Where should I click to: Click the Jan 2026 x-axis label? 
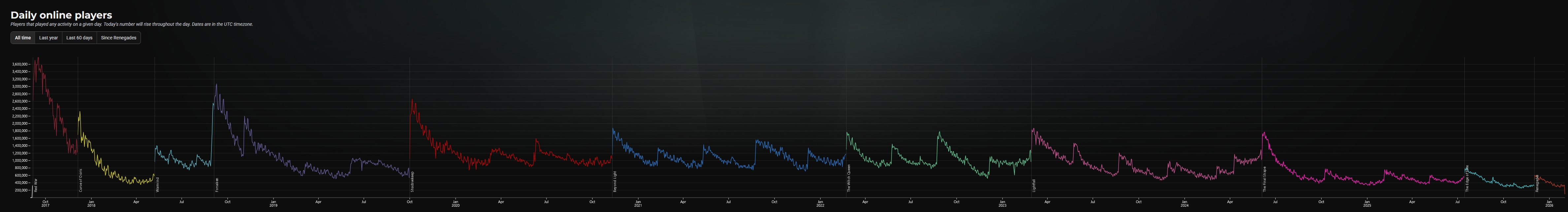1549,203
